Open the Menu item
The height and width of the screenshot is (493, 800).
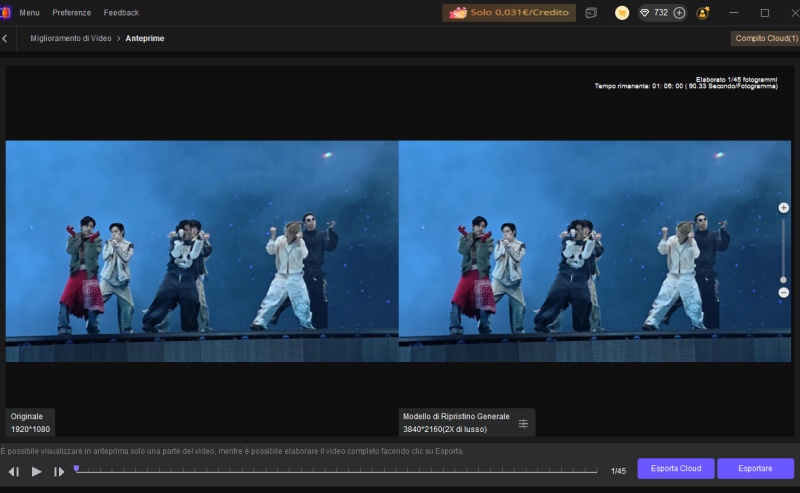click(x=30, y=13)
